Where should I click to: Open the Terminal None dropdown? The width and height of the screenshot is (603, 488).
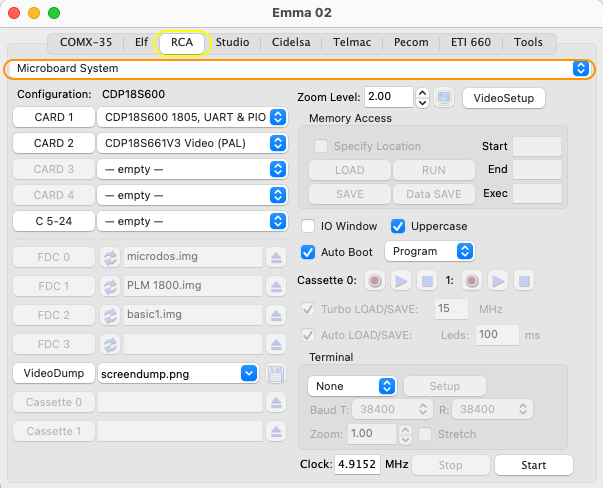pyautogui.click(x=352, y=386)
